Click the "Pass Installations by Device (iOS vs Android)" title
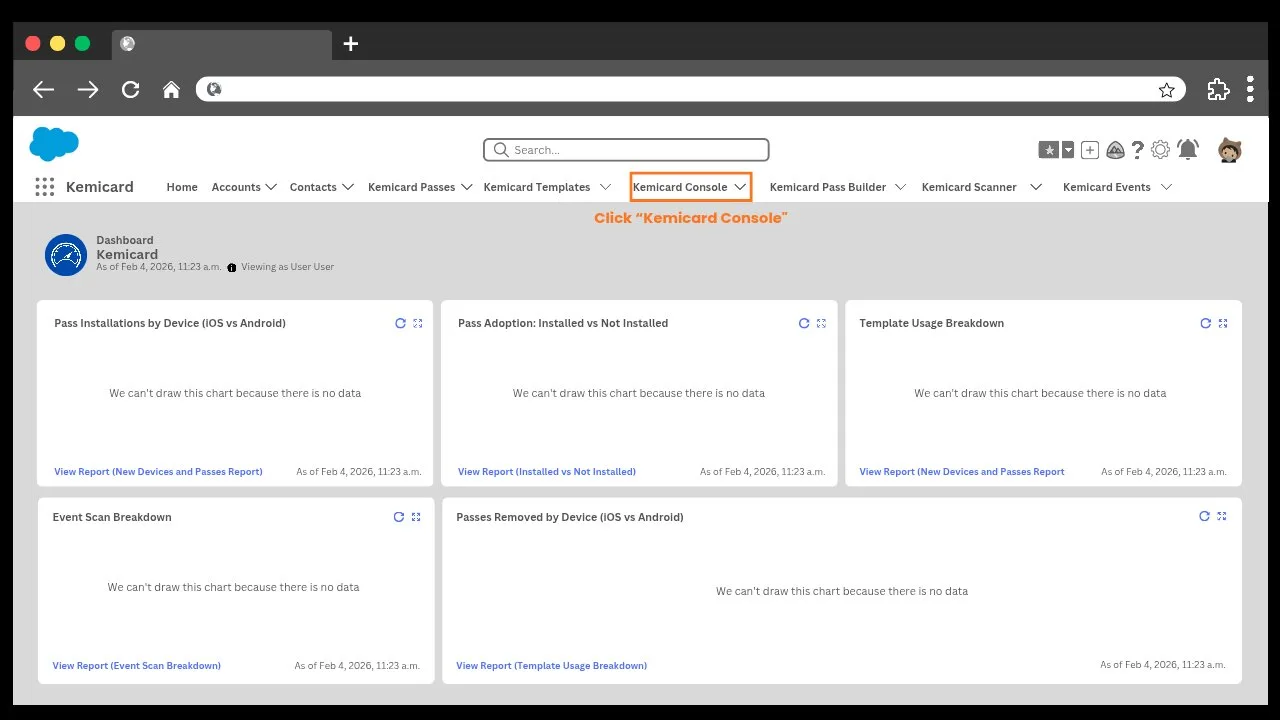The image size is (1280, 720). click(170, 323)
